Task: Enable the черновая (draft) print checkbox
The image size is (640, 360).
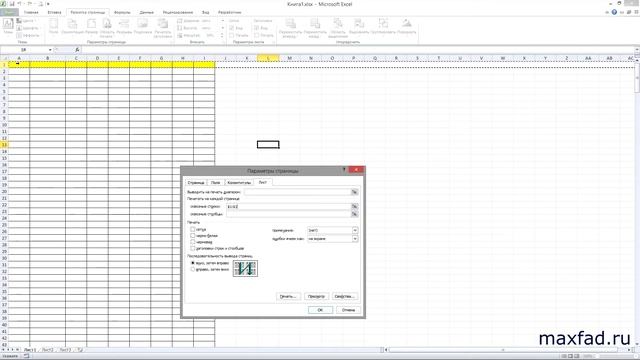Action: click(x=193, y=242)
